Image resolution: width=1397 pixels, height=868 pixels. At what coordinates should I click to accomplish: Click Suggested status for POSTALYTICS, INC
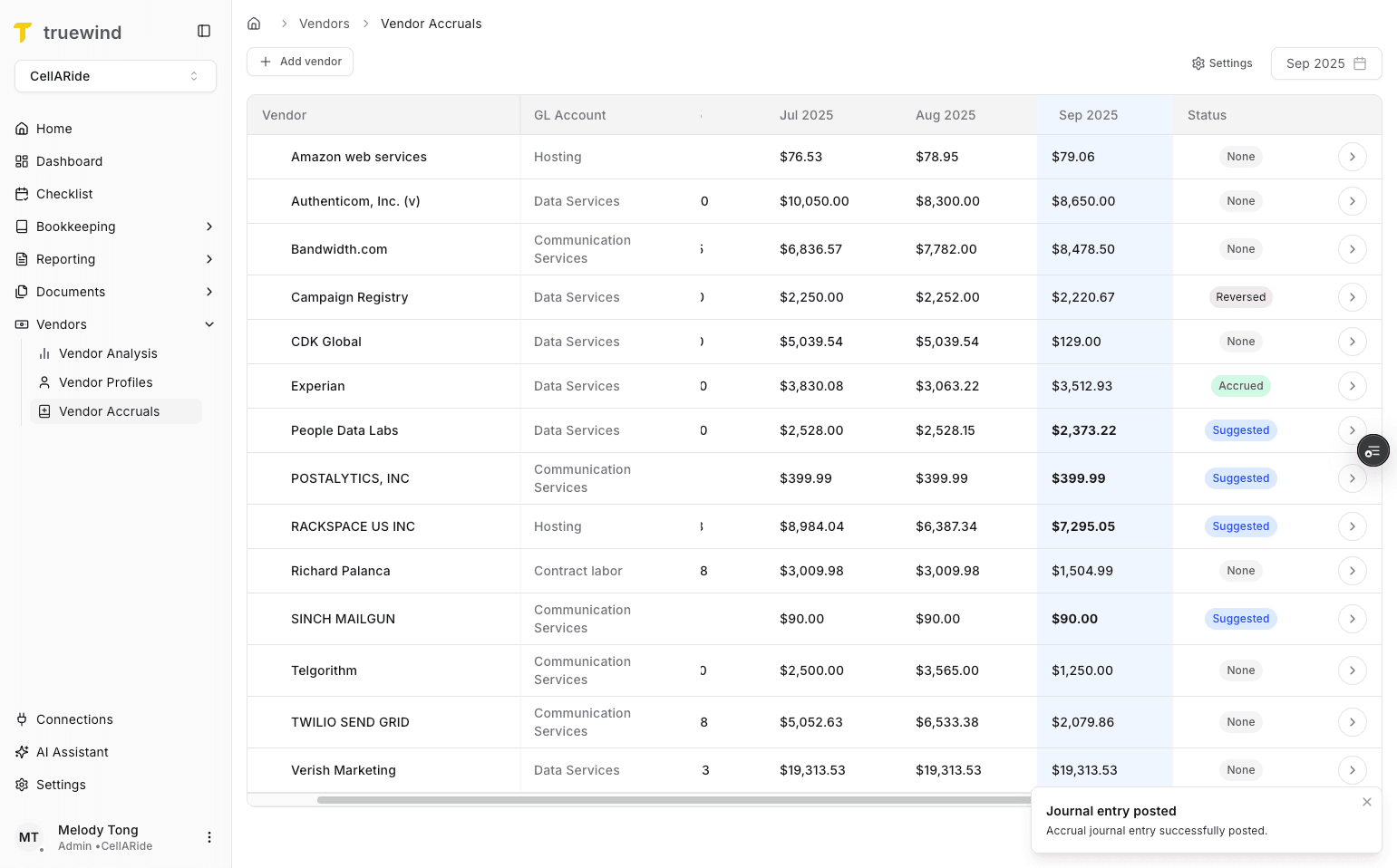pyautogui.click(x=1240, y=478)
